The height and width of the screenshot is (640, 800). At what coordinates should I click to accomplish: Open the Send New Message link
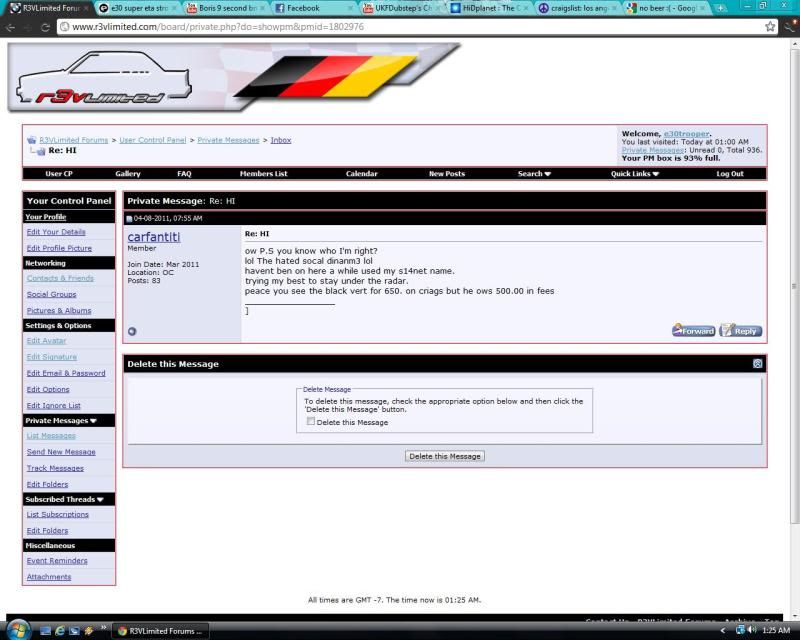(61, 452)
